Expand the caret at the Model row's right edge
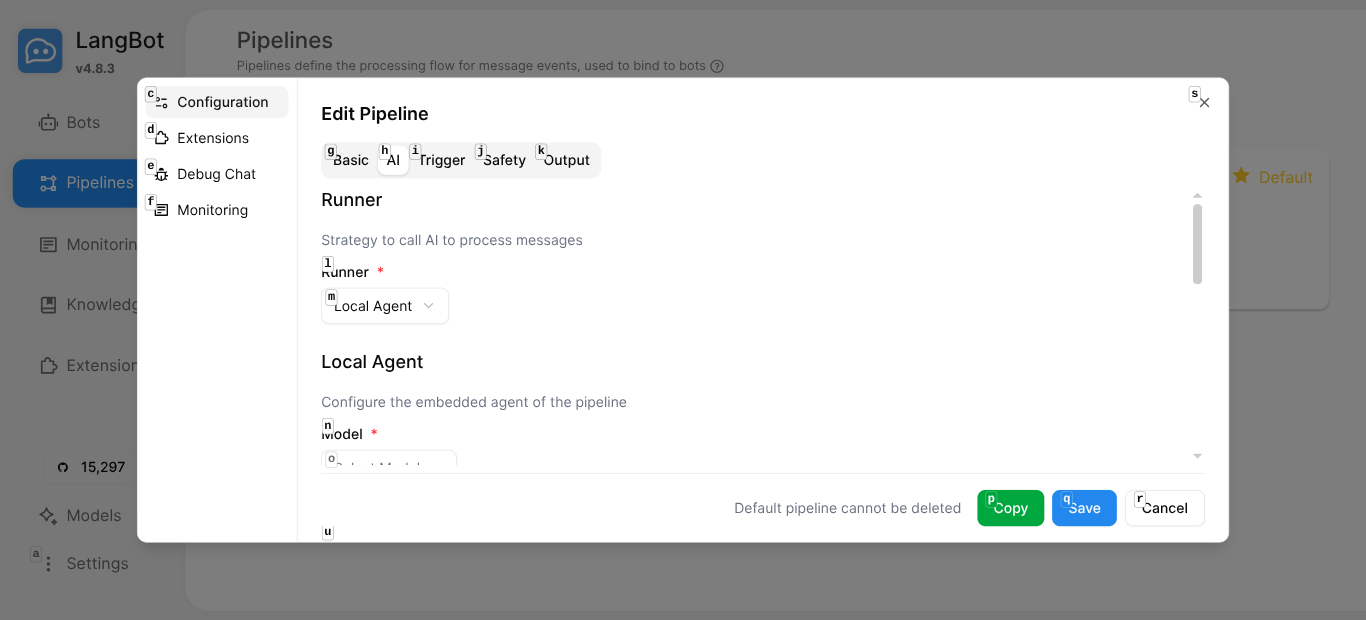 pyautogui.click(x=1196, y=455)
